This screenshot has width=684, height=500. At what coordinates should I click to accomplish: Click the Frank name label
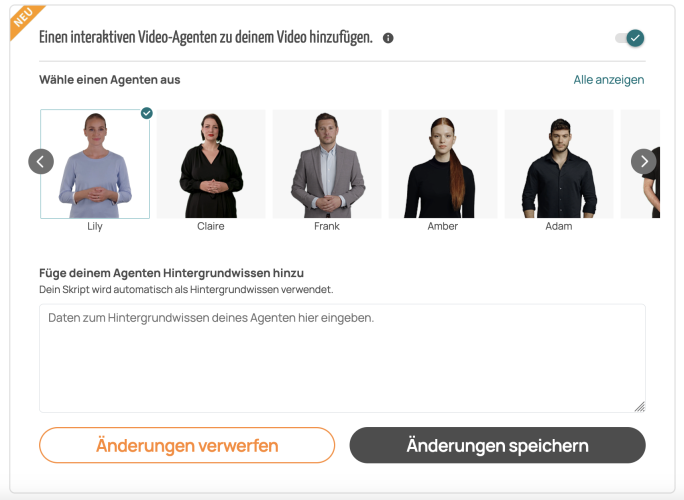pos(327,226)
